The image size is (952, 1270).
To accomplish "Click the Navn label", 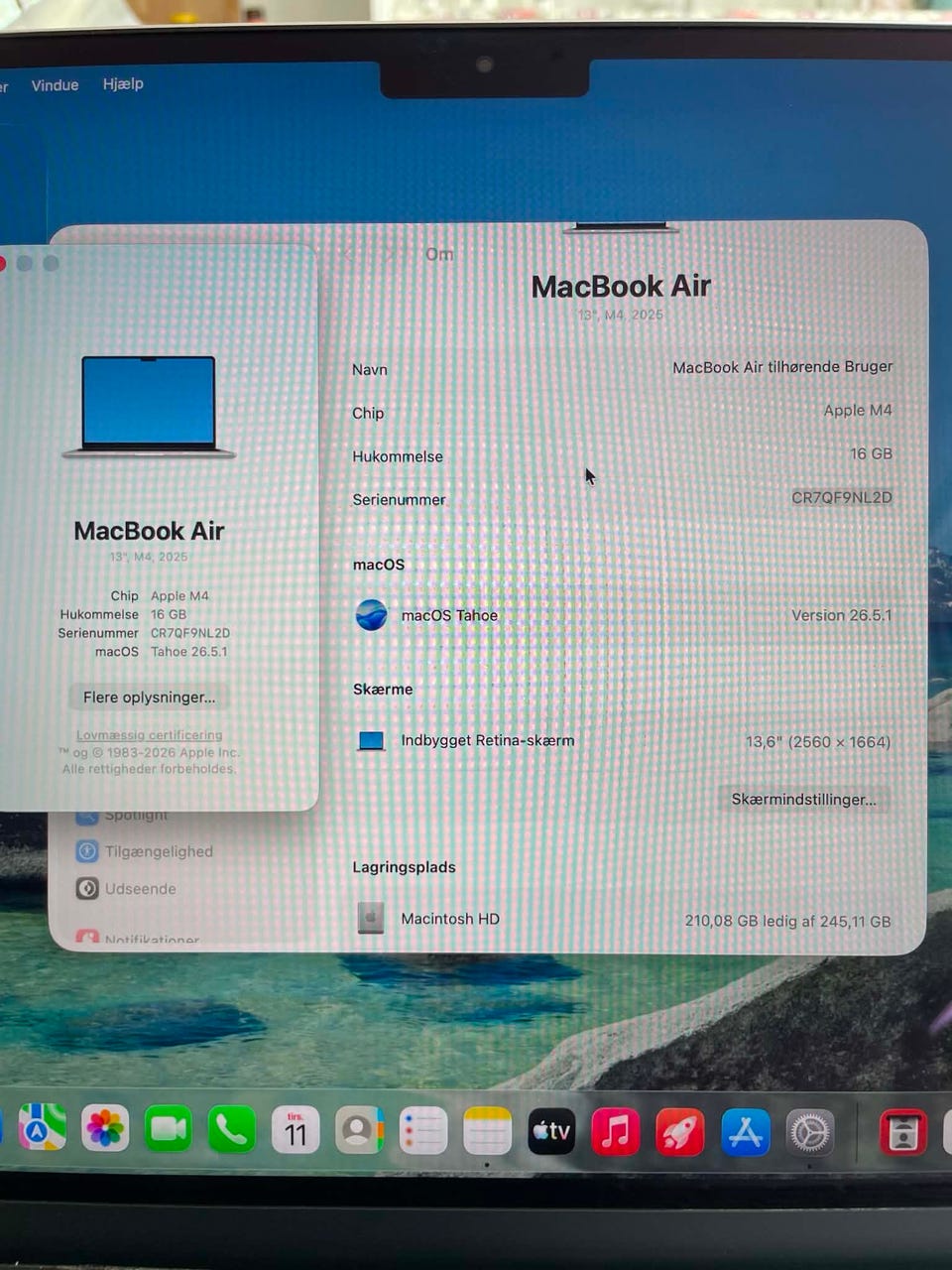I will tap(370, 370).
